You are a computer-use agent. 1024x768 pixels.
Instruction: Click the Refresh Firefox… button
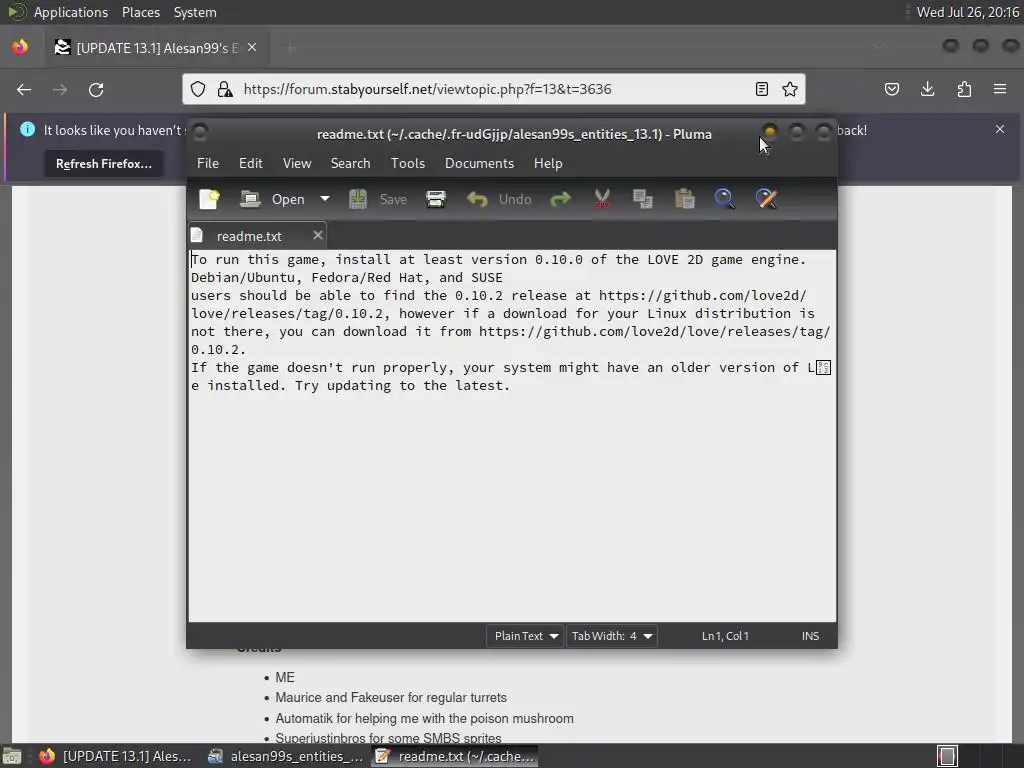coord(104,163)
